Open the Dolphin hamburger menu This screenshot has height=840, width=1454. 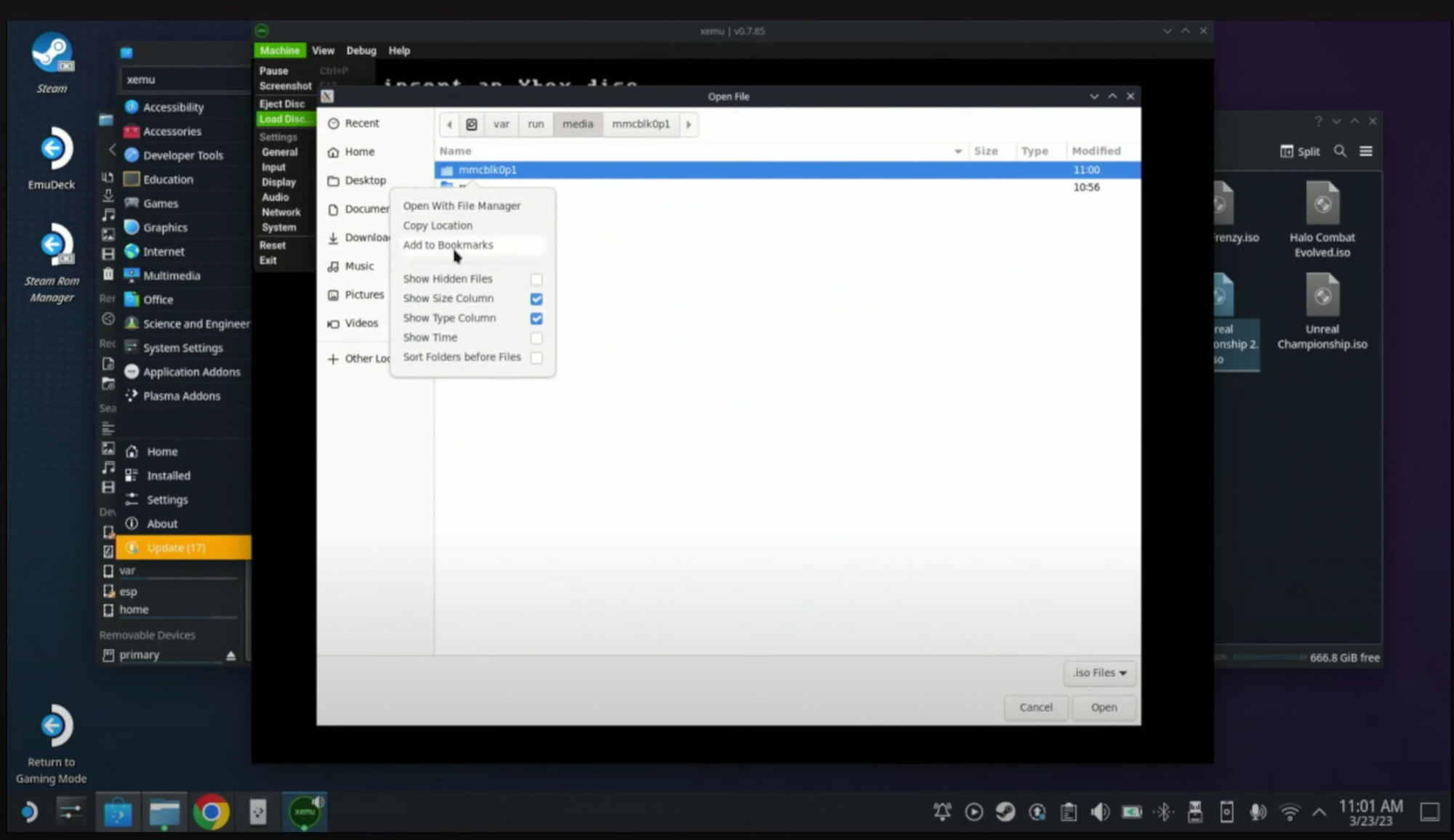click(x=1366, y=151)
